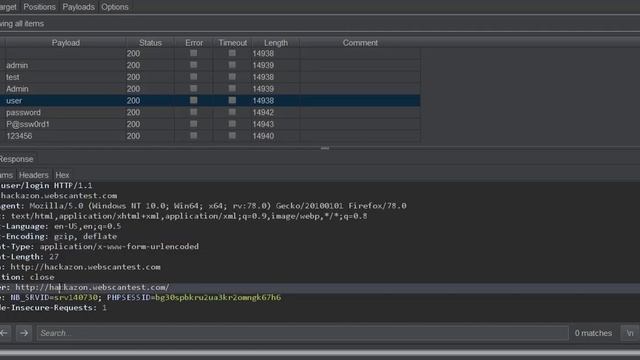The height and width of the screenshot is (360, 640).
Task: Select the '123456' payload row
Action: click(210, 136)
